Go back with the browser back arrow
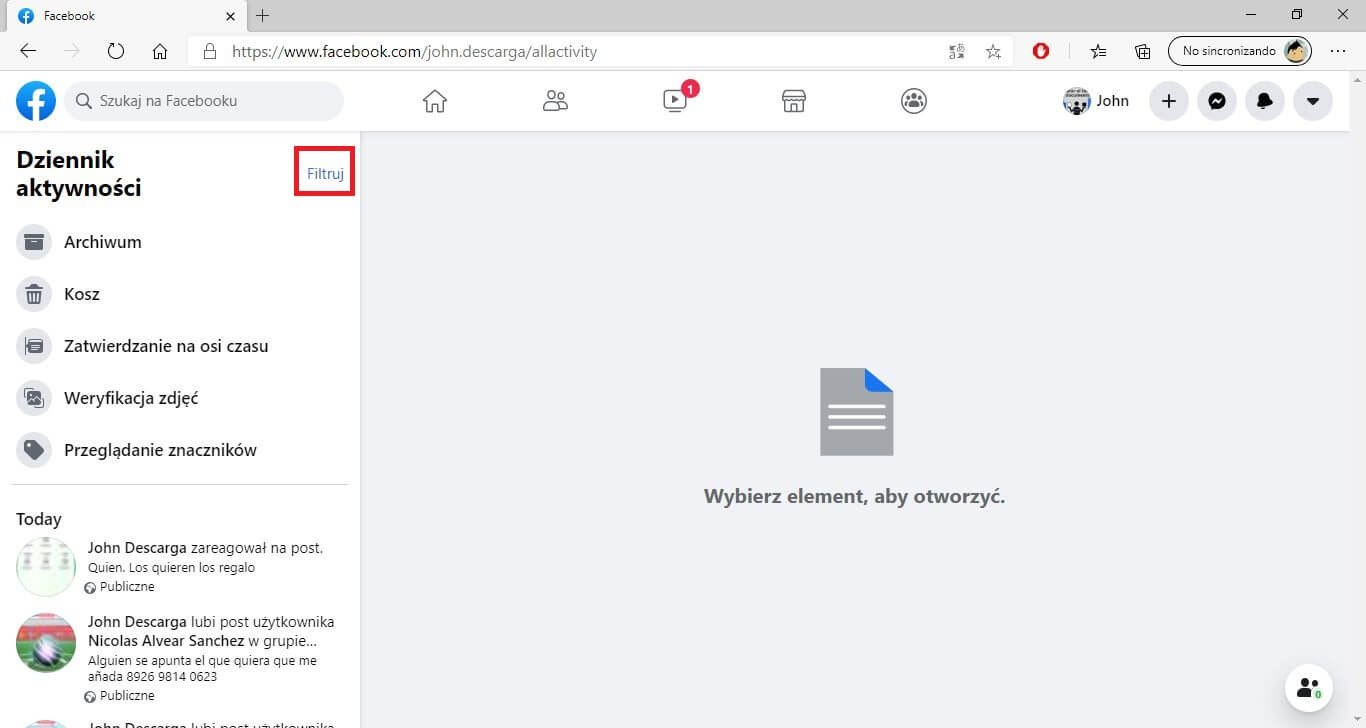The image size is (1366, 728). coord(28,51)
